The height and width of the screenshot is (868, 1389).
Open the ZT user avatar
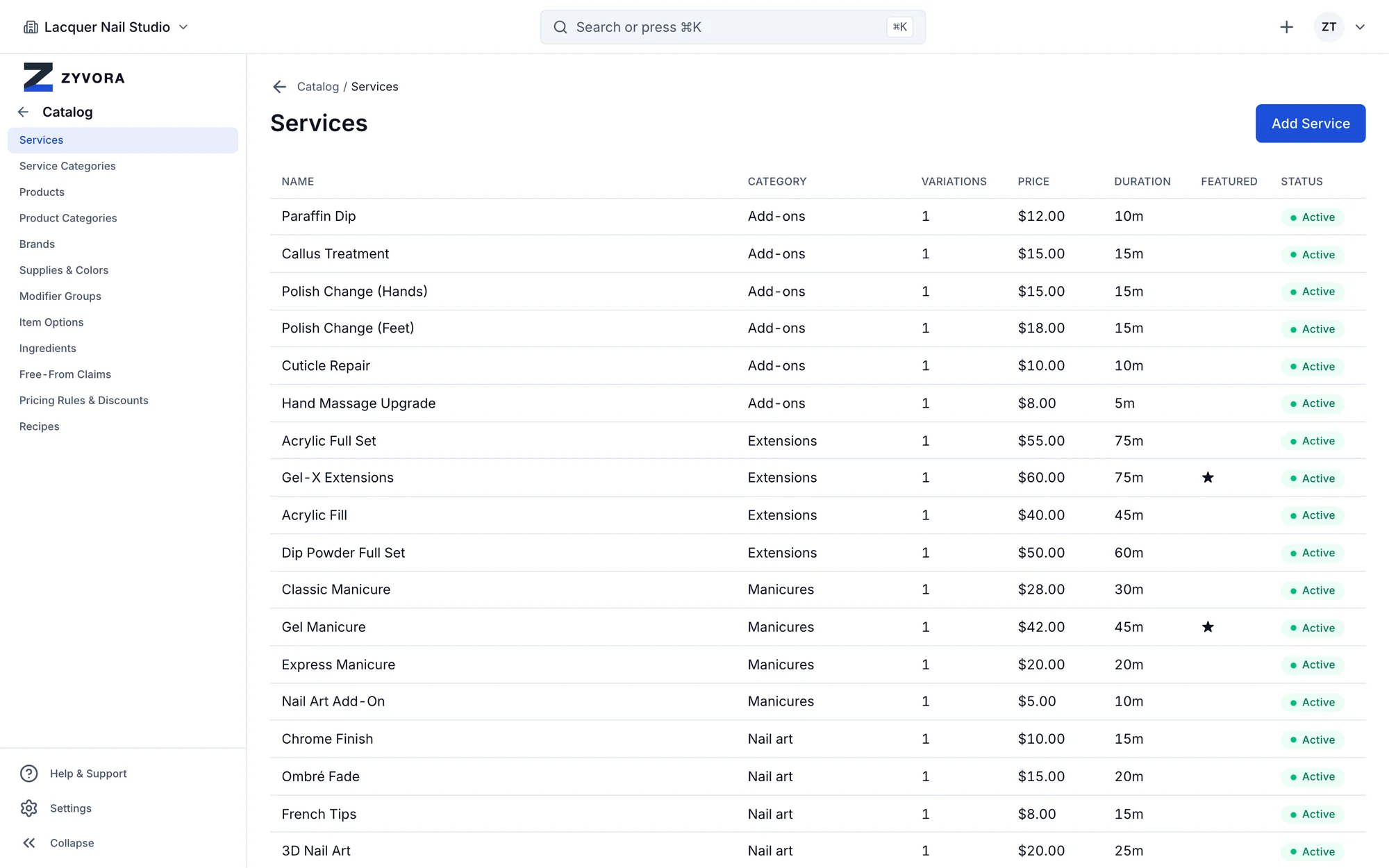point(1329,27)
